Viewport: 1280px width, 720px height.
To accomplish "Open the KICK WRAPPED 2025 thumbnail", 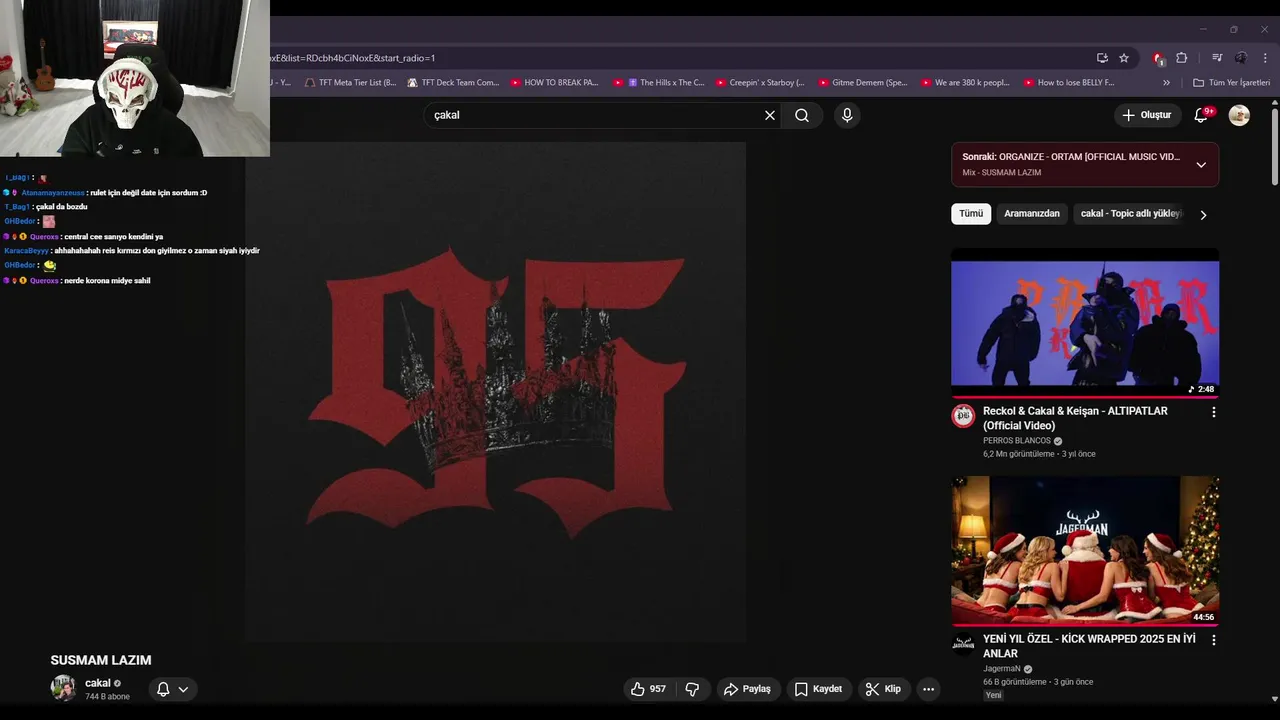I will pyautogui.click(x=1085, y=551).
